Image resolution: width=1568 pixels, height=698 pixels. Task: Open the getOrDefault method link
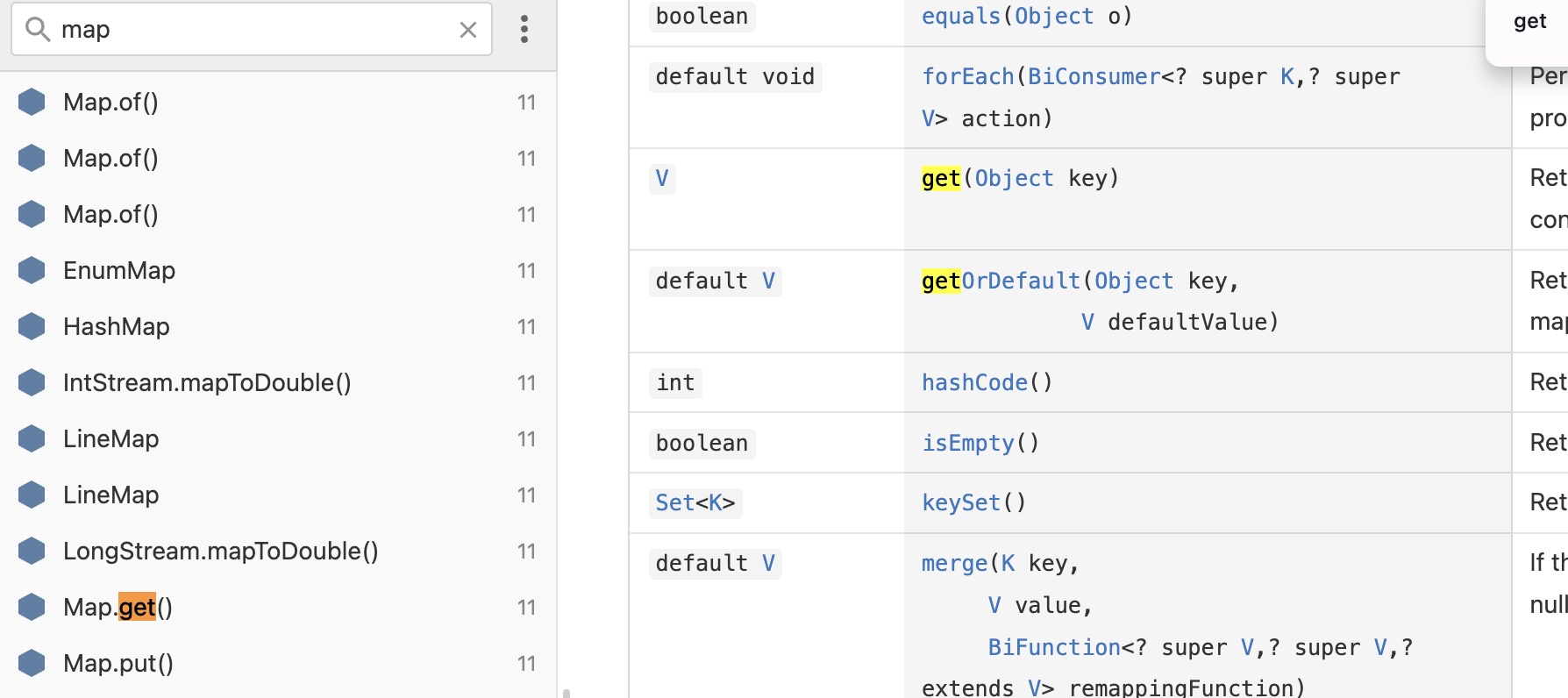[x=1001, y=281]
